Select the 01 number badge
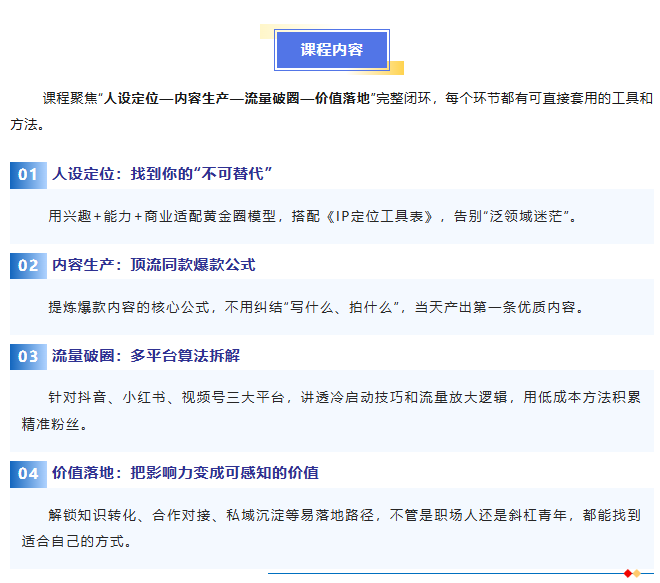This screenshot has width=660, height=583. click(x=26, y=174)
